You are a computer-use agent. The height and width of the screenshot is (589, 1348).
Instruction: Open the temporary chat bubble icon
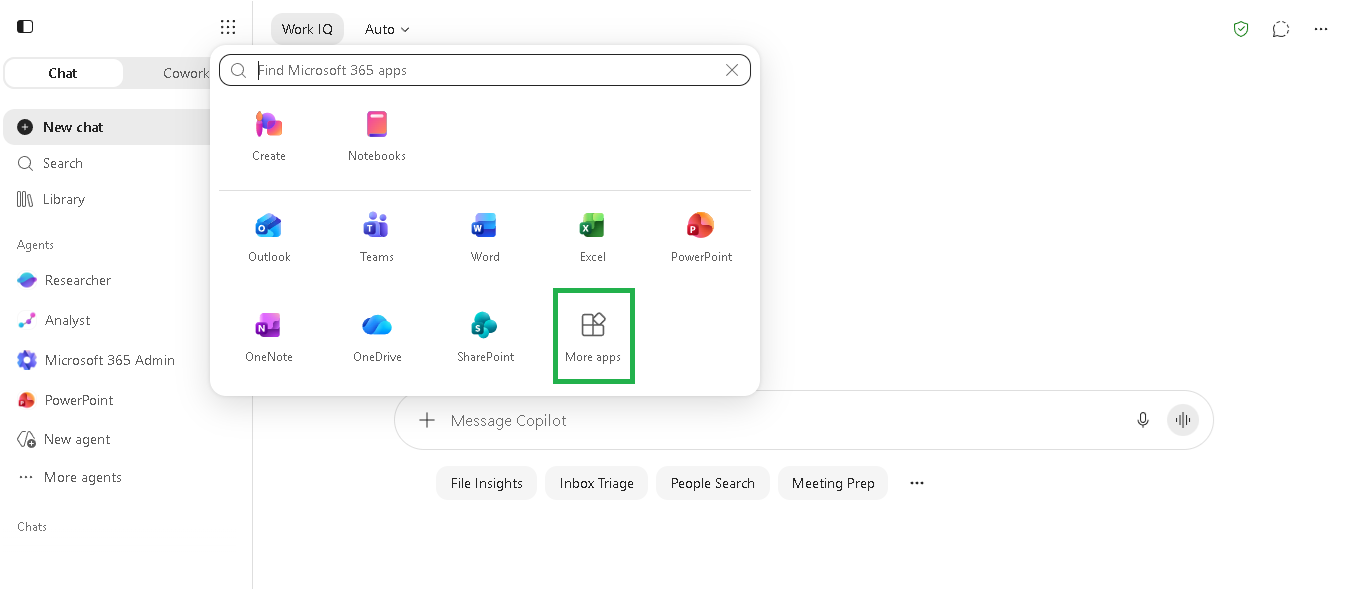(x=1281, y=29)
